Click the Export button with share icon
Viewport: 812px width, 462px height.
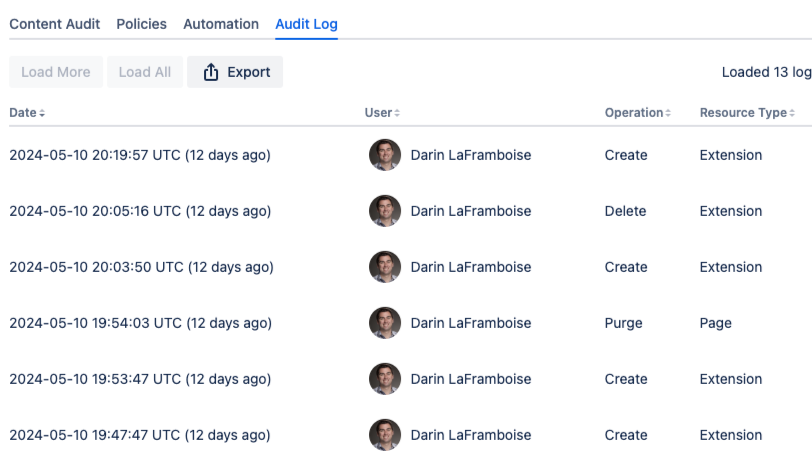235,72
